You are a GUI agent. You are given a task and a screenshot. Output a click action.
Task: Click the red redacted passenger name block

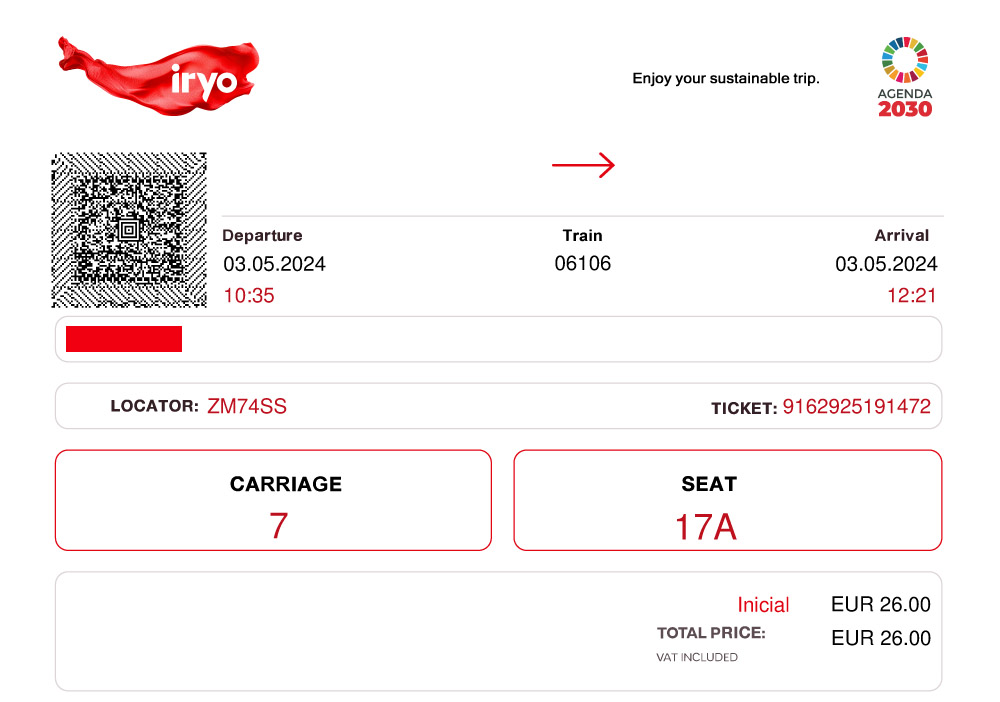pyautogui.click(x=124, y=339)
